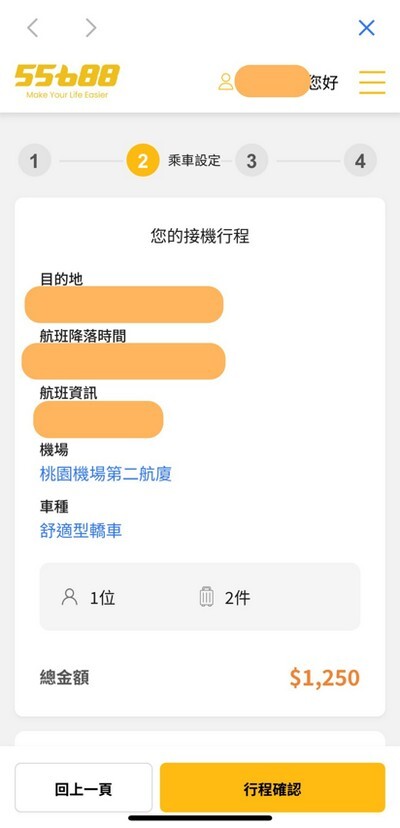The image size is (400, 828).
Task: Open the hamburger menu
Action: coord(372,82)
